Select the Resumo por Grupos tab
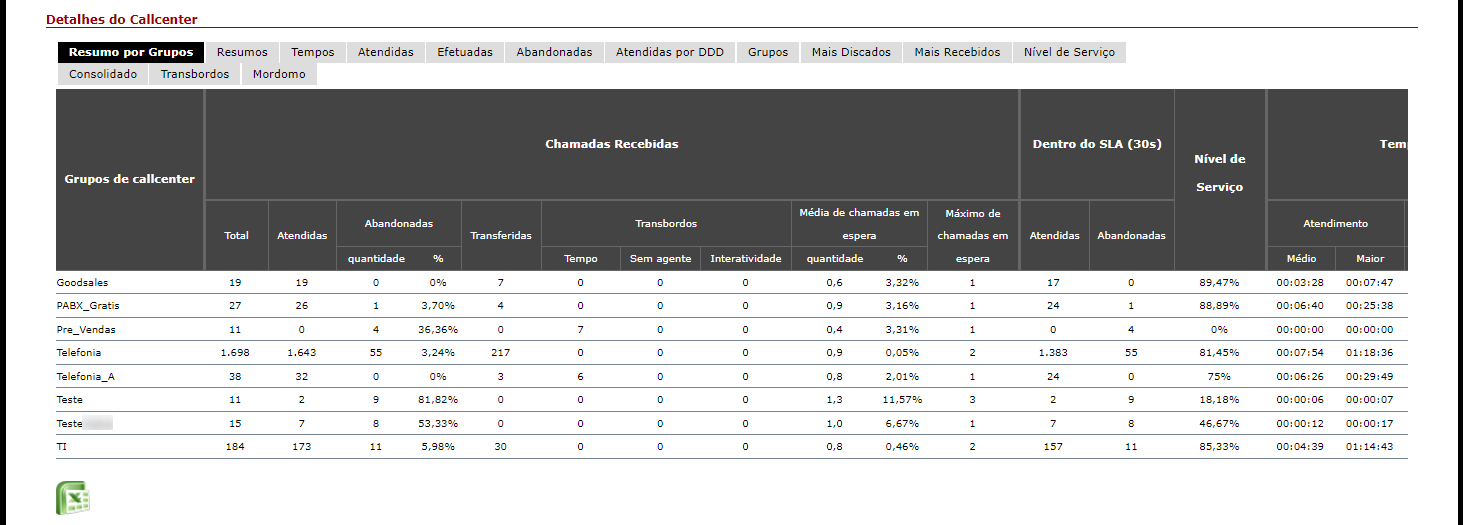This screenshot has height=525, width=1463. click(x=131, y=52)
